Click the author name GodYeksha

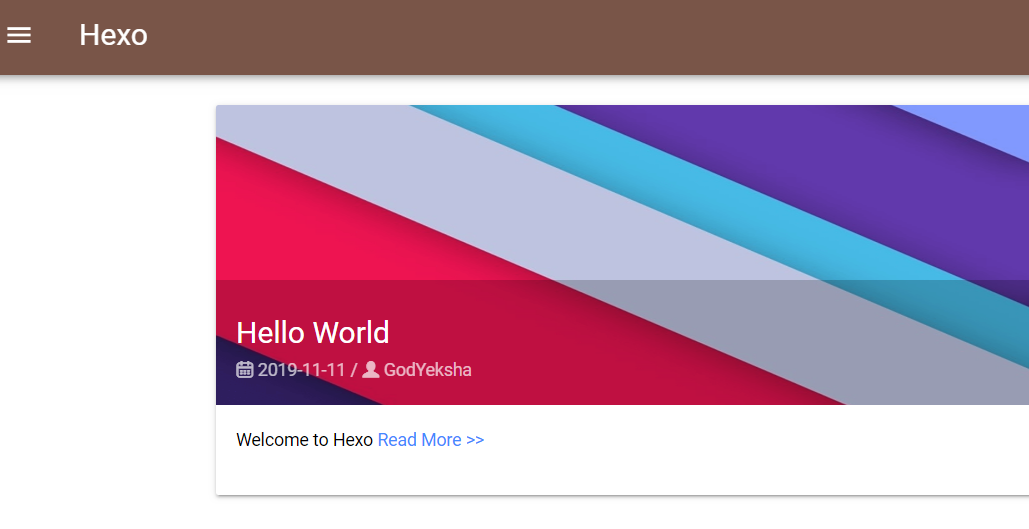tap(427, 370)
